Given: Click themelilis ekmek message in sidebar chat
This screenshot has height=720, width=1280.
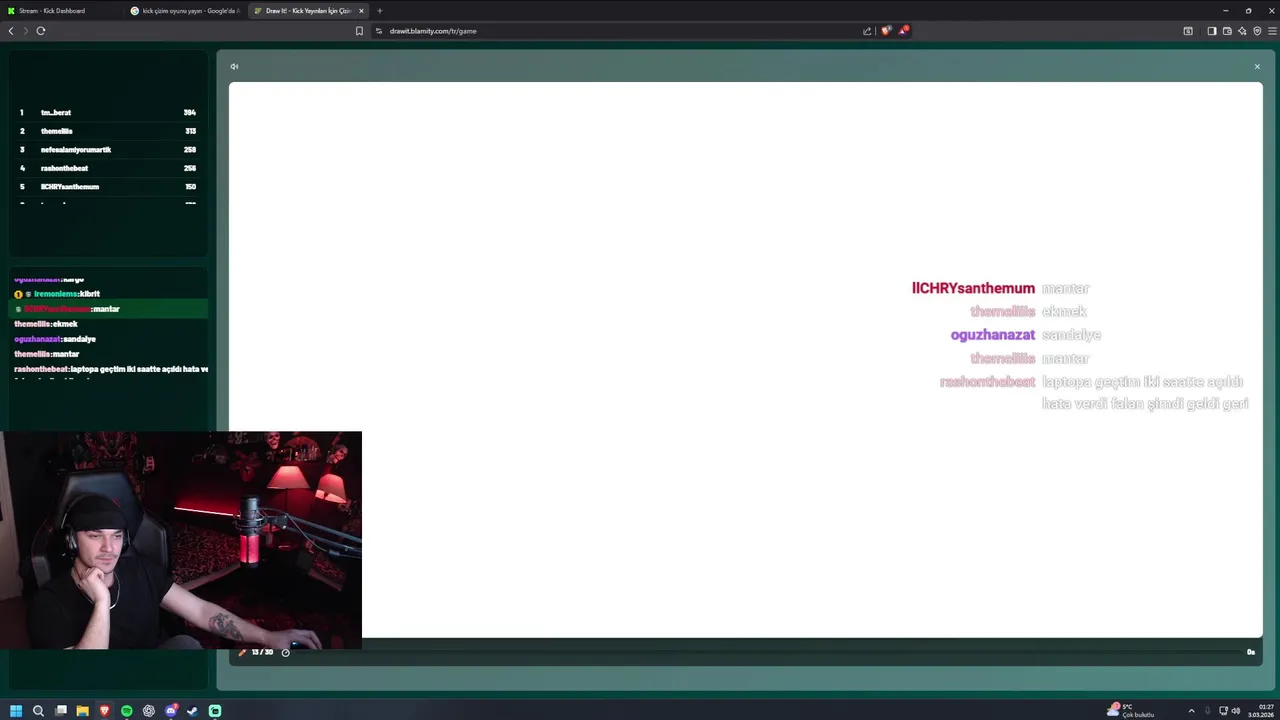Looking at the screenshot, I should (46, 324).
